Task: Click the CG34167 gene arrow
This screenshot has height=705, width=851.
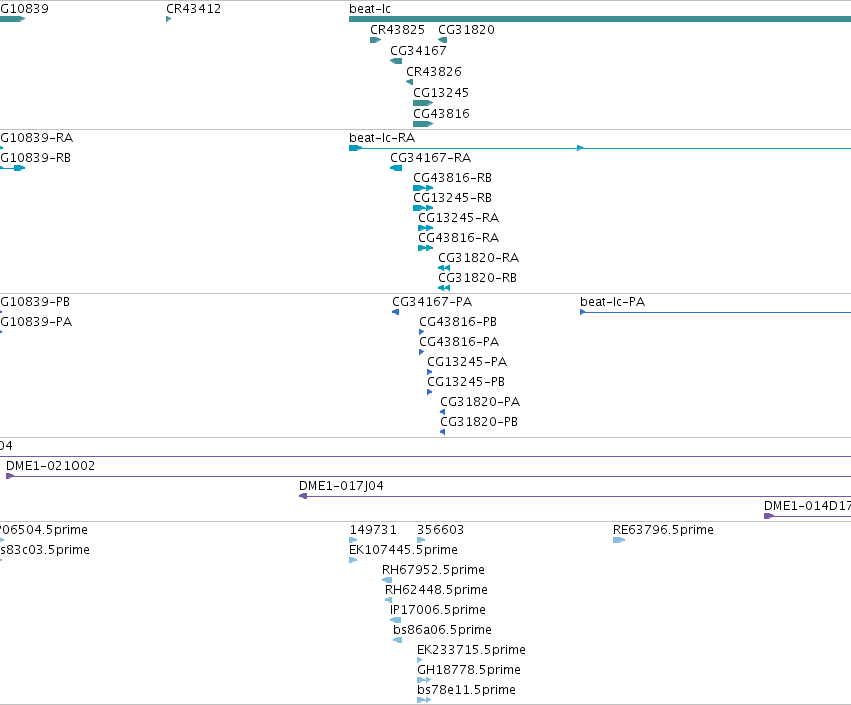Action: (x=396, y=61)
